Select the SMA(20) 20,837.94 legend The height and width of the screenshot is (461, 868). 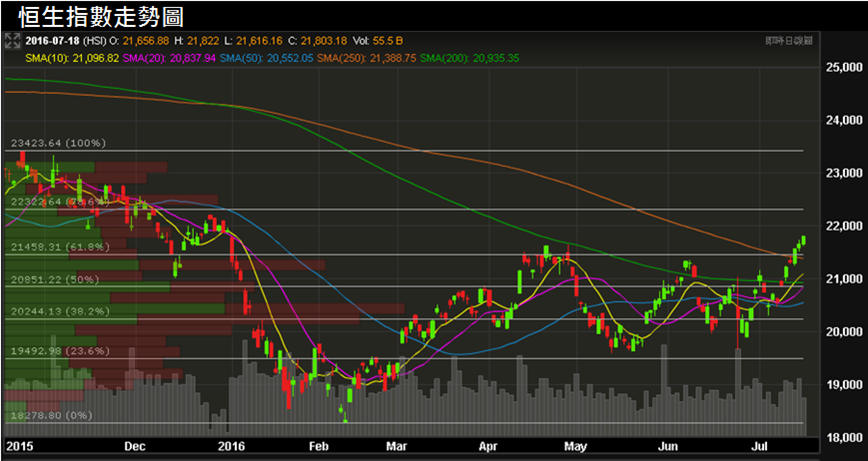pyautogui.click(x=170, y=58)
